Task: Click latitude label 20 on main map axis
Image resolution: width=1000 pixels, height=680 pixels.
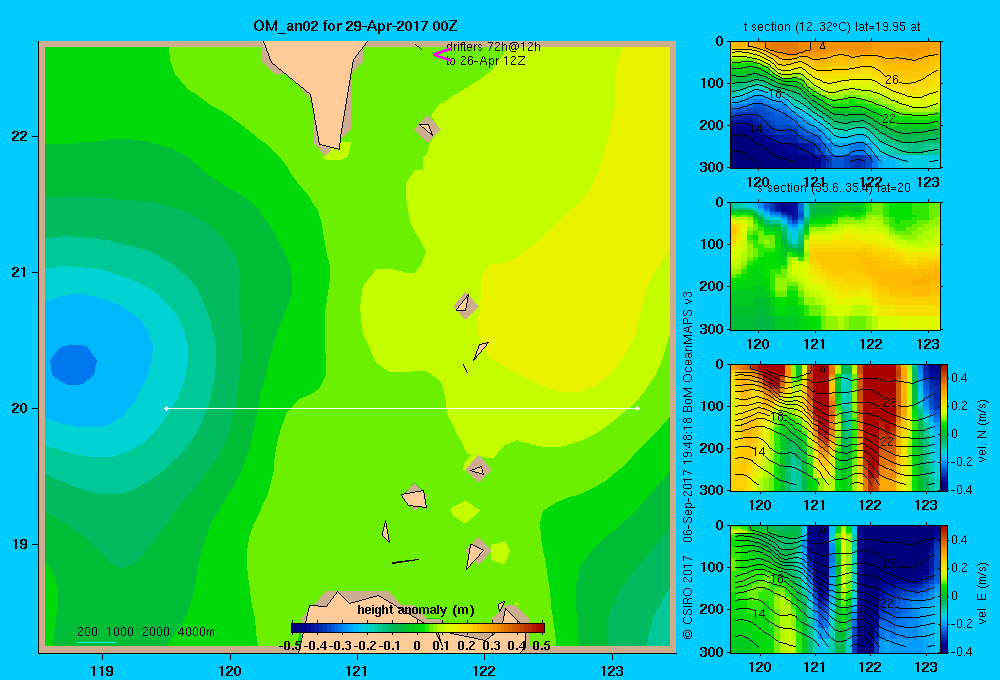Action: click(x=20, y=408)
